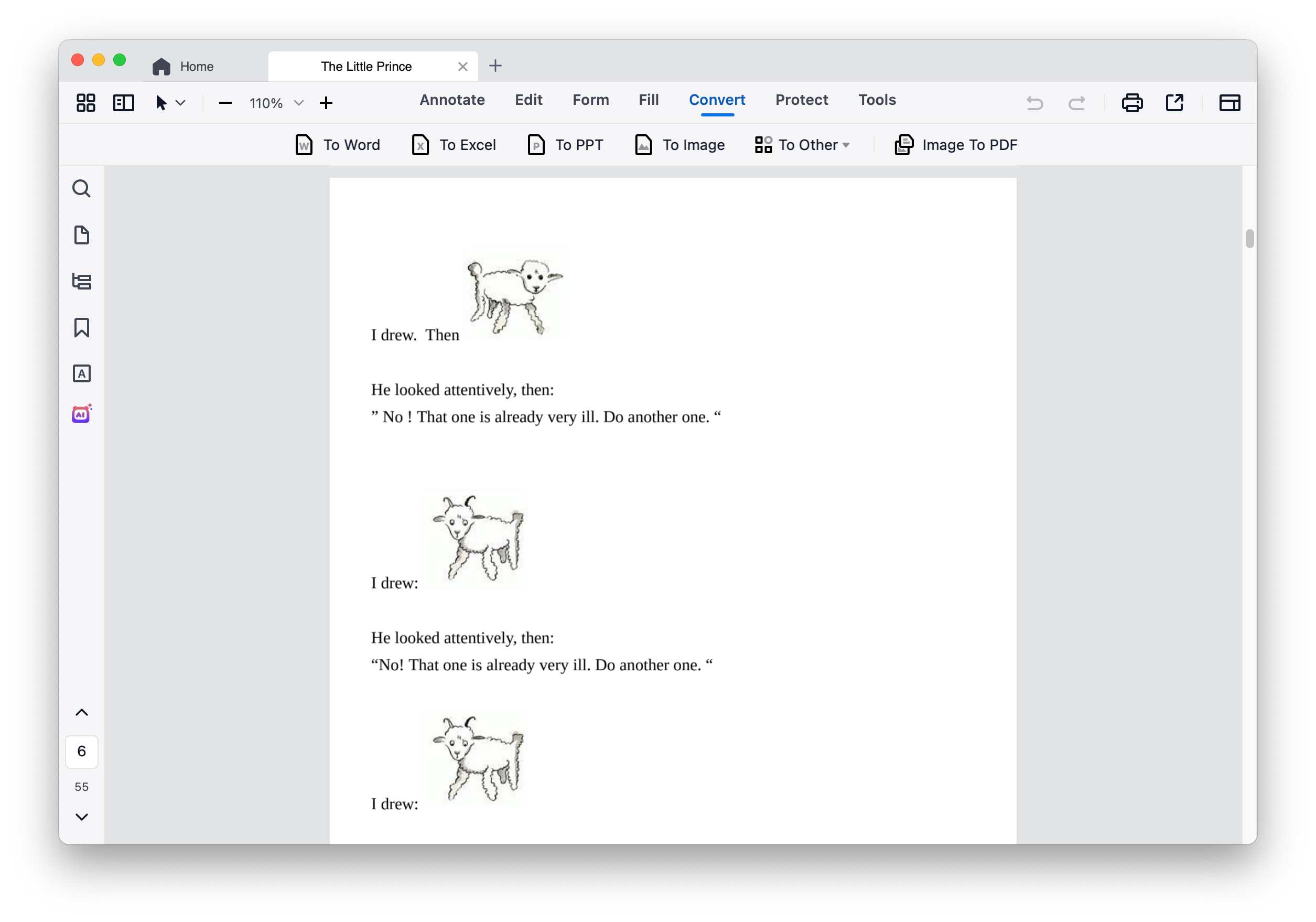Launch the AI assistant from the sidebar

pos(81,414)
